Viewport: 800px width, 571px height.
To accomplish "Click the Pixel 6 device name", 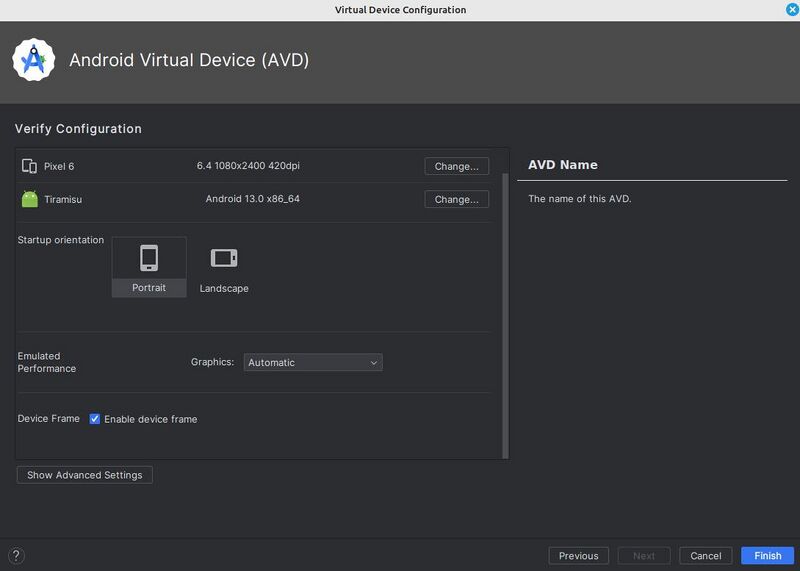I will click(x=59, y=166).
